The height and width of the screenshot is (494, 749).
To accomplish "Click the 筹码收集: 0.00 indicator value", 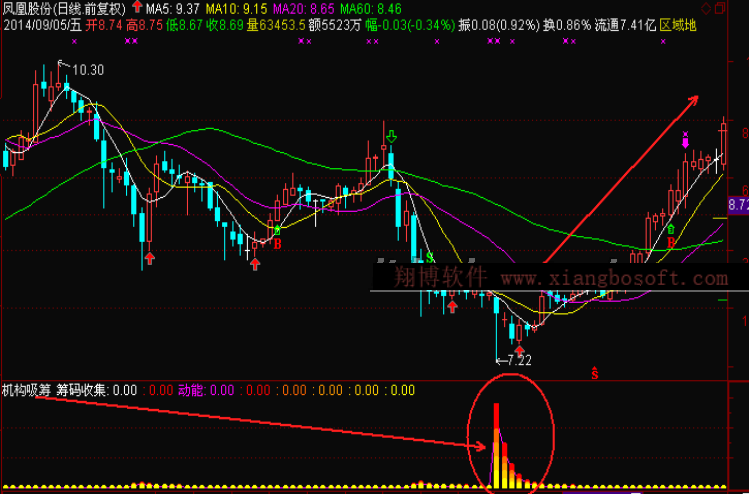I will coord(96,390).
